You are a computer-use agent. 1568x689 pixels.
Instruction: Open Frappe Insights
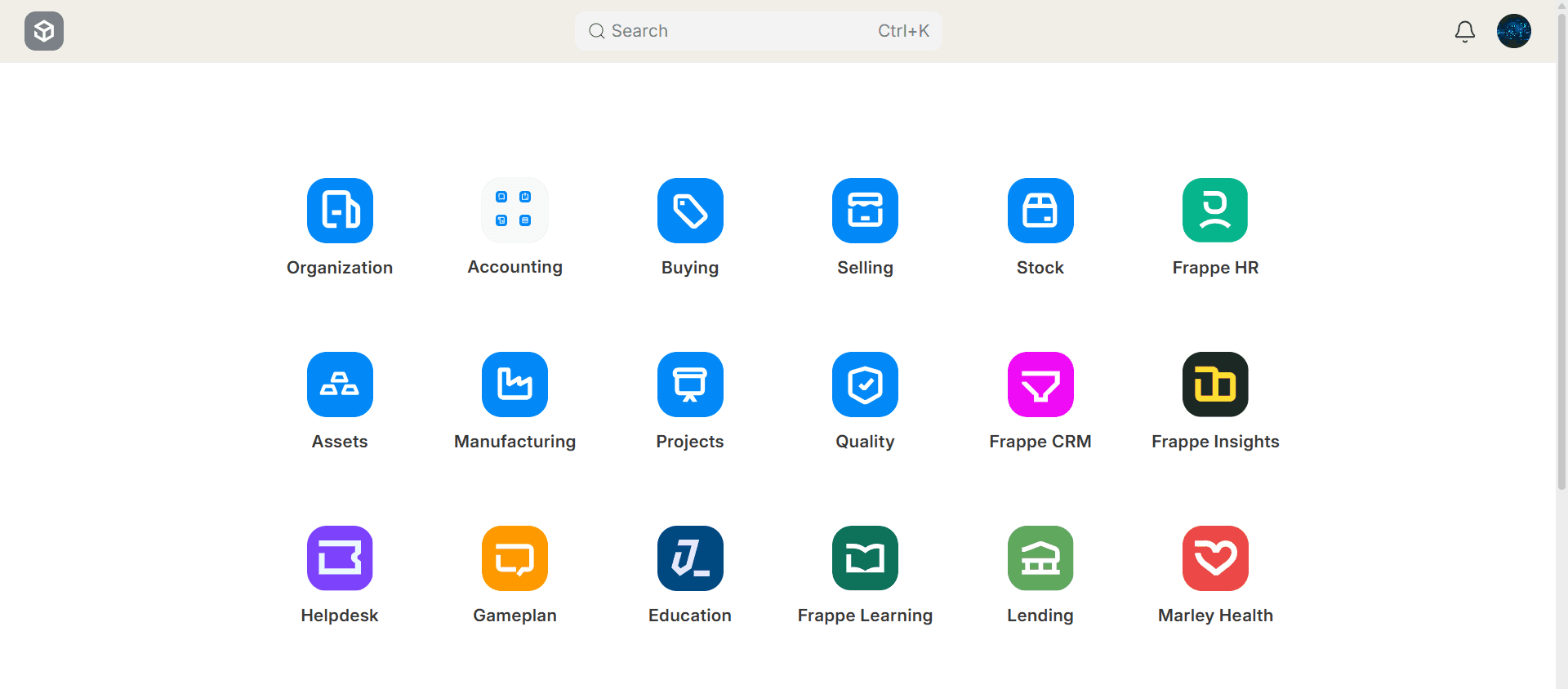tap(1215, 385)
